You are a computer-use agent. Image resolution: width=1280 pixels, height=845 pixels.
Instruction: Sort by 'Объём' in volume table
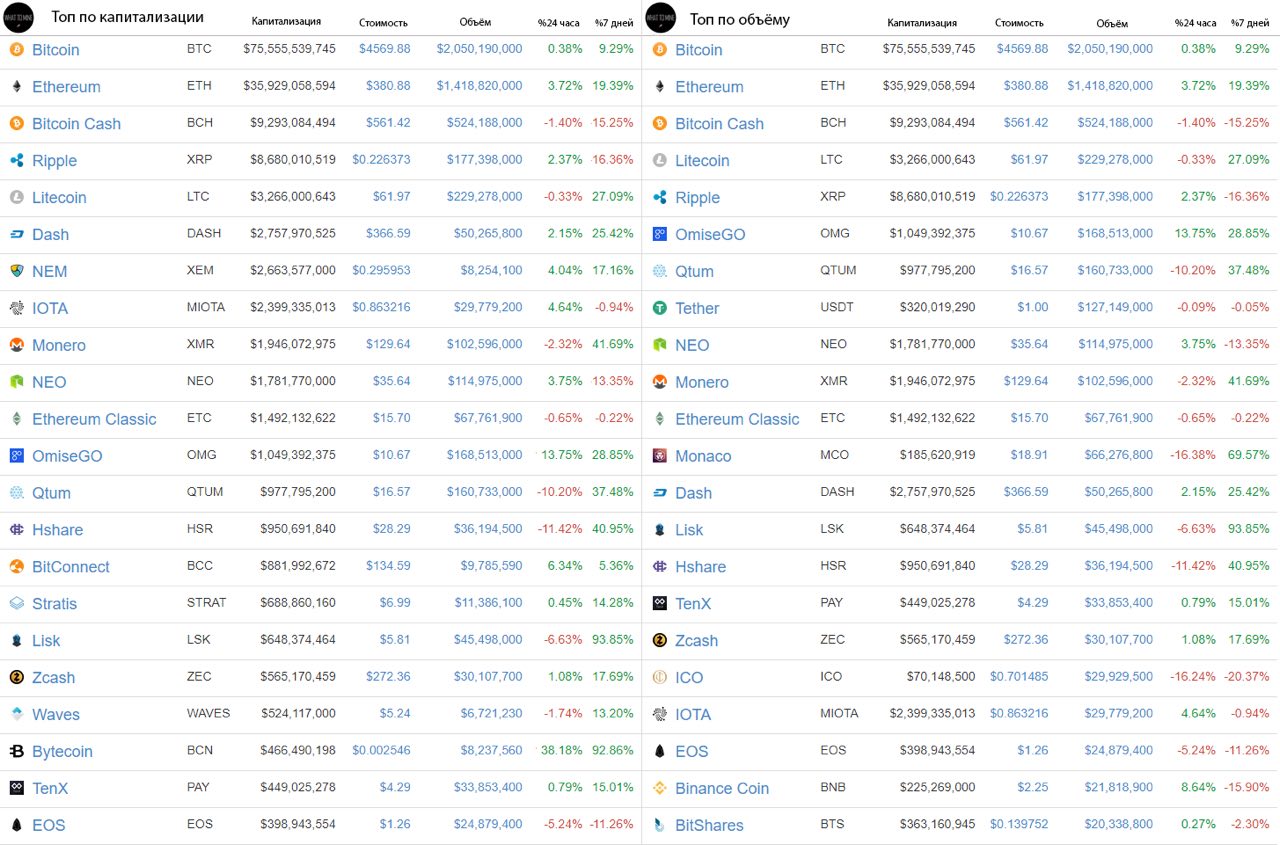[x=1111, y=22]
